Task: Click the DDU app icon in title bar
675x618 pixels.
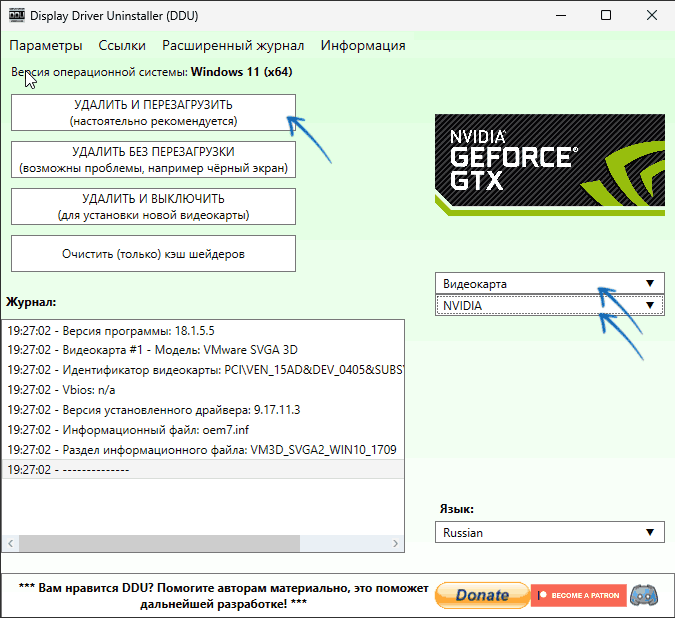Action: (x=17, y=15)
